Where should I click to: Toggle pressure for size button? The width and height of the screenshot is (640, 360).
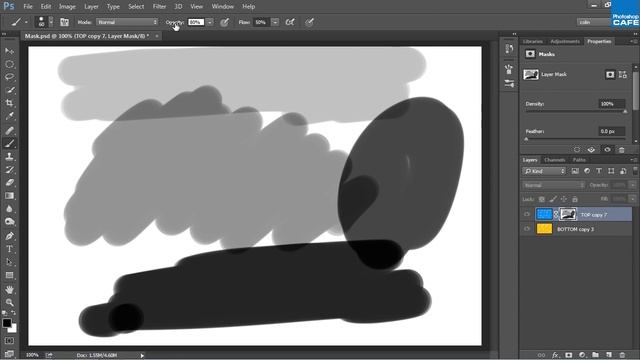[309, 22]
